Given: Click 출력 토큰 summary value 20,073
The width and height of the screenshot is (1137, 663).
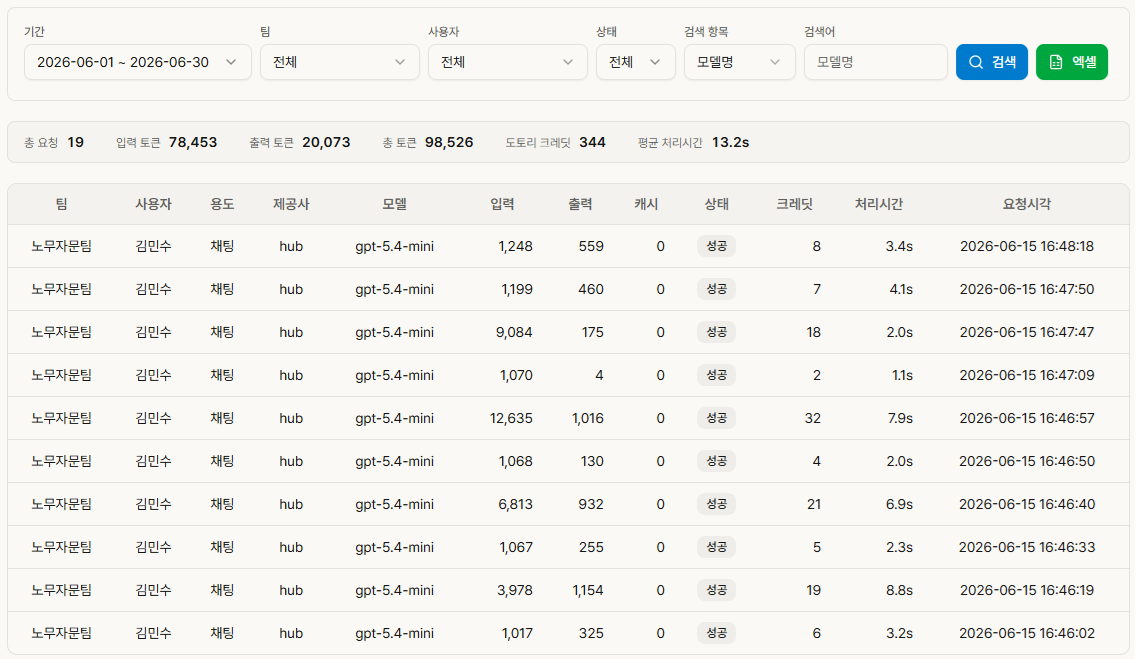Looking at the screenshot, I should (326, 142).
